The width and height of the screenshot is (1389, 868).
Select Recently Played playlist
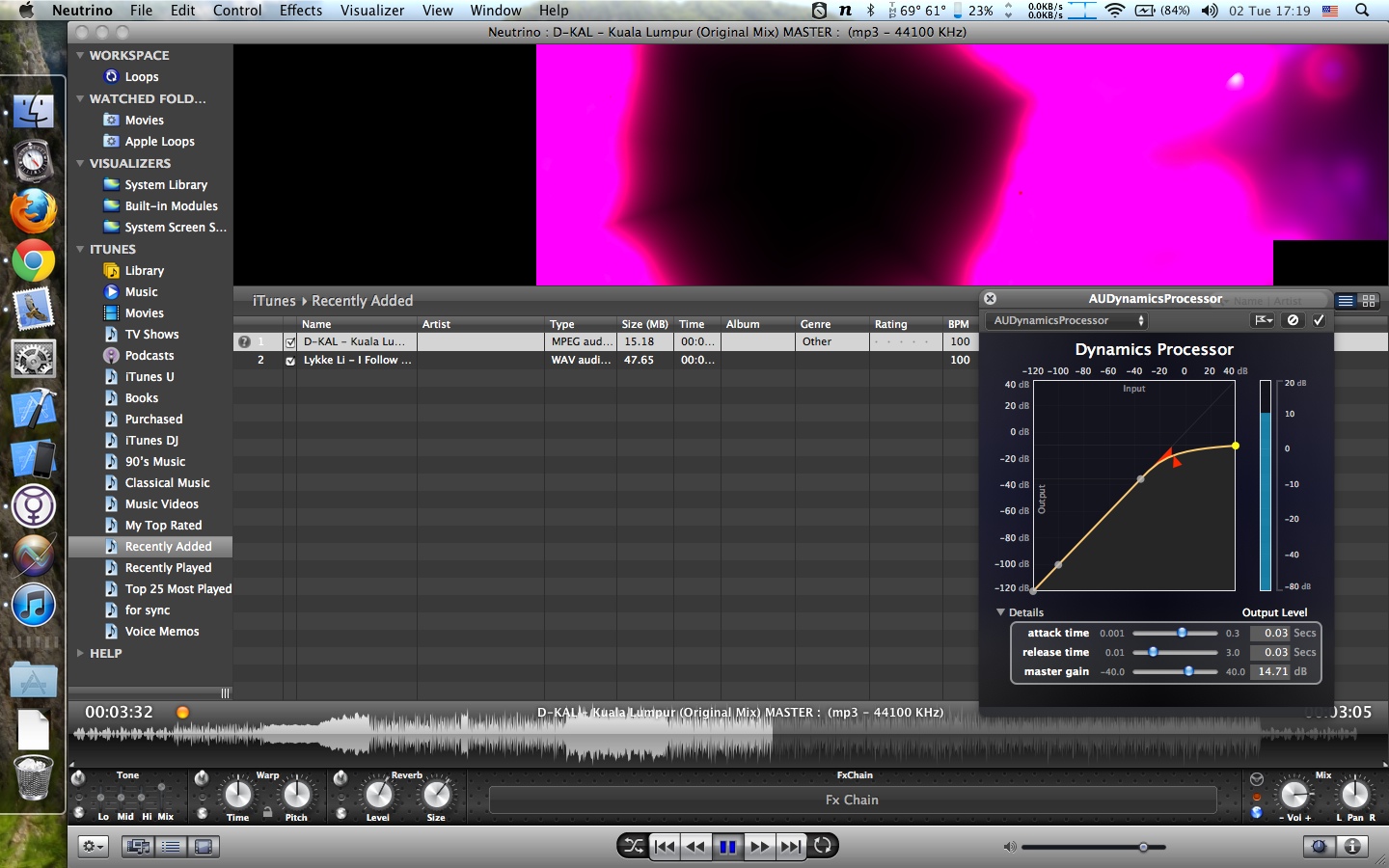pos(168,568)
